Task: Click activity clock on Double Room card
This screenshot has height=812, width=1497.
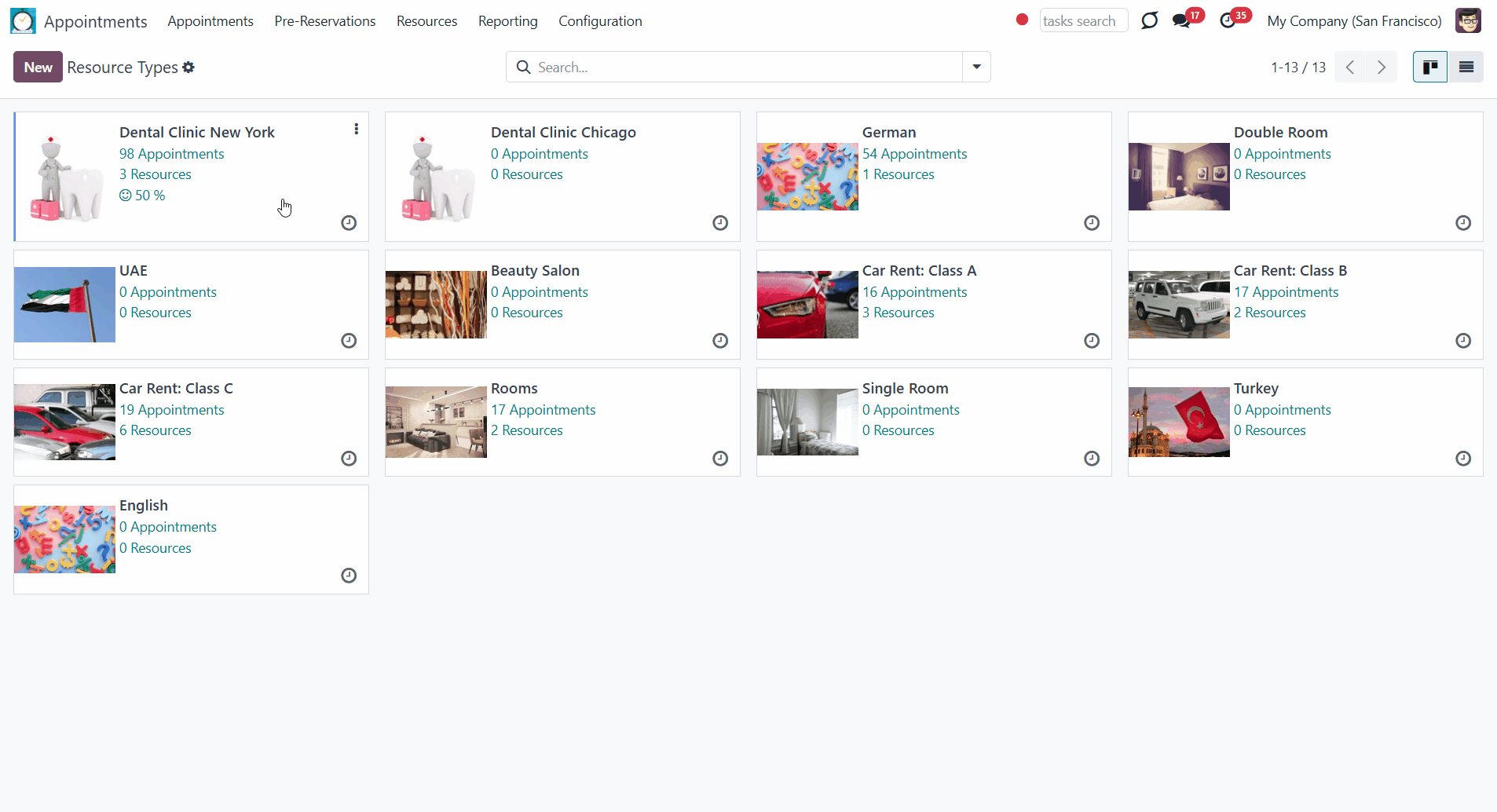Action: (x=1463, y=223)
